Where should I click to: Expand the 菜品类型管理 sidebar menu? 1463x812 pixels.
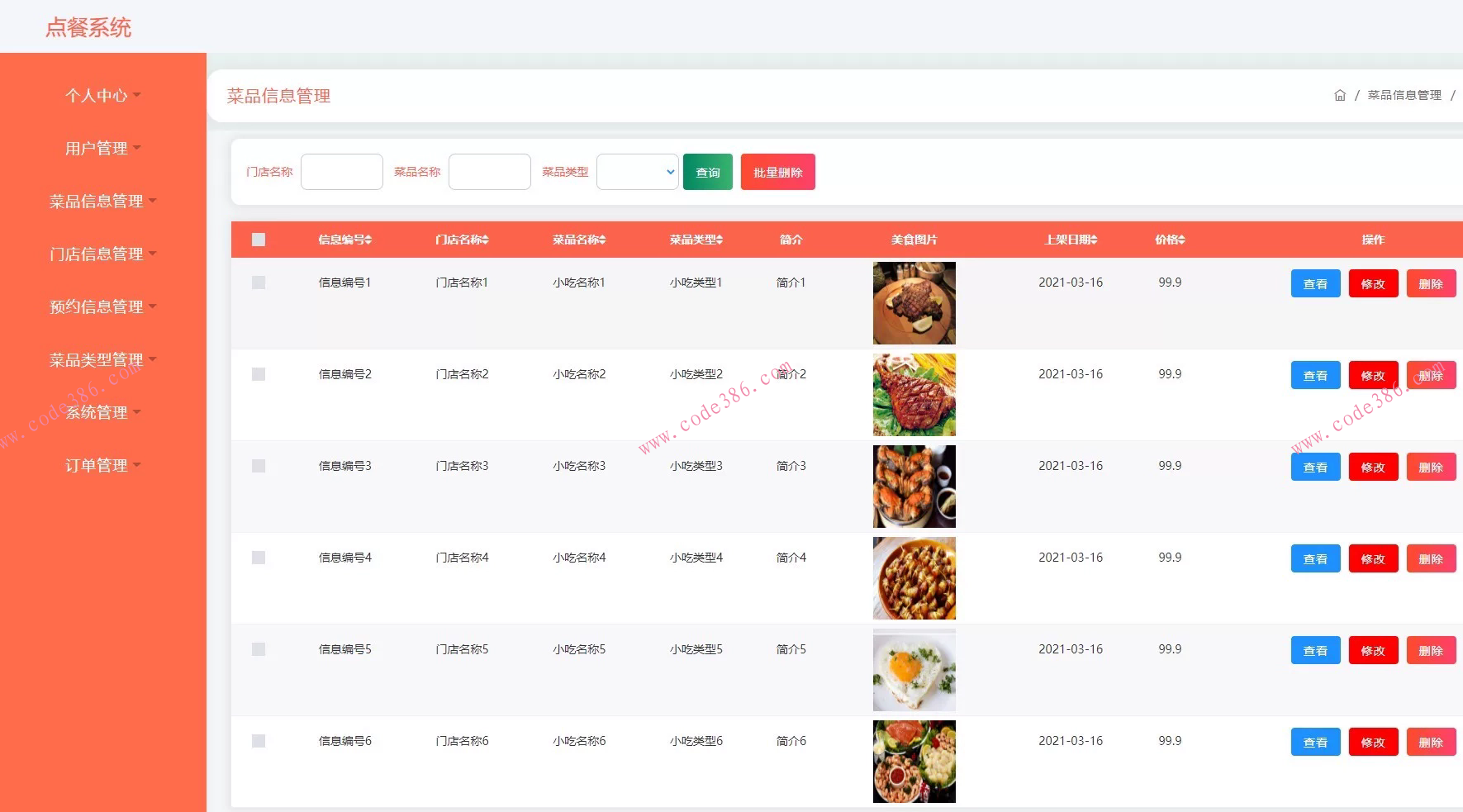tap(102, 359)
